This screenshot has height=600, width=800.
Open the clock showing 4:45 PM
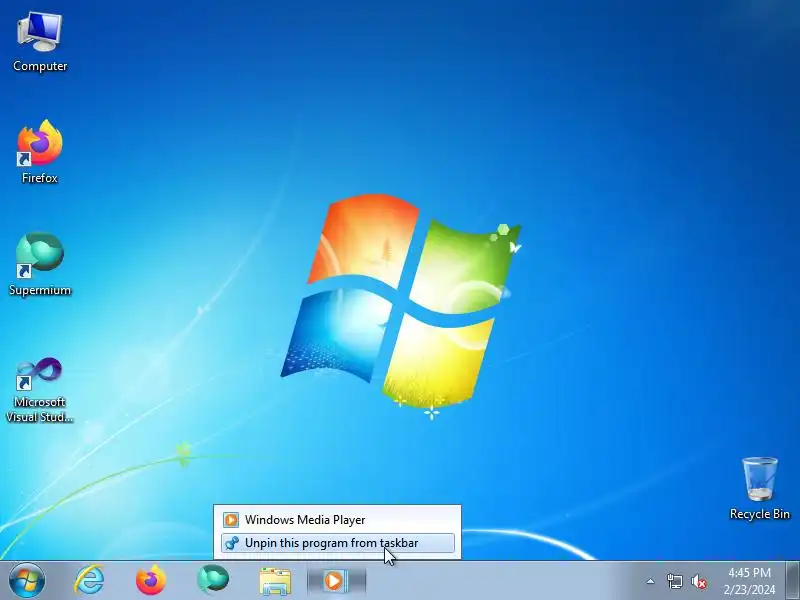[749, 581]
